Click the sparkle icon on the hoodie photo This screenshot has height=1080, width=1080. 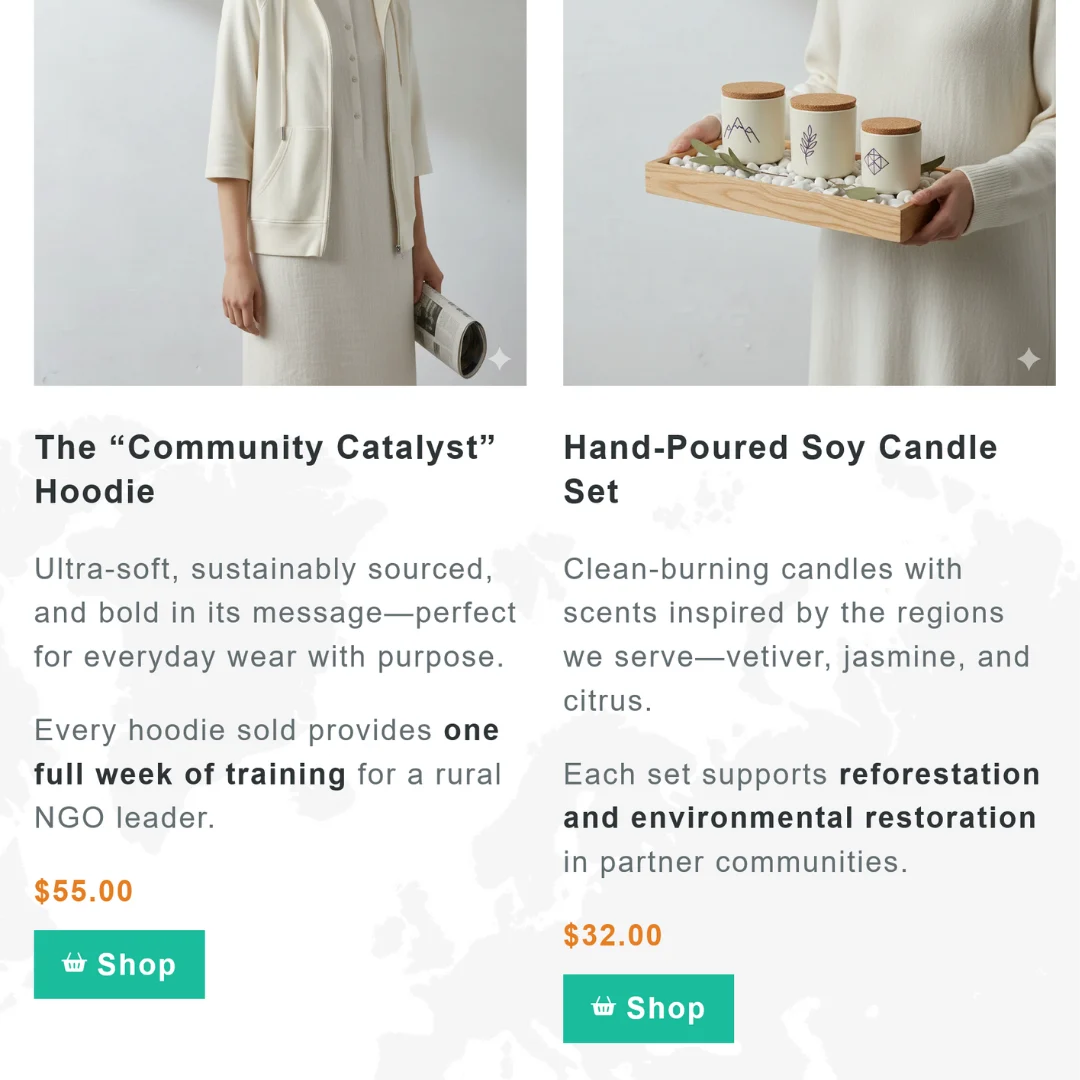[499, 359]
